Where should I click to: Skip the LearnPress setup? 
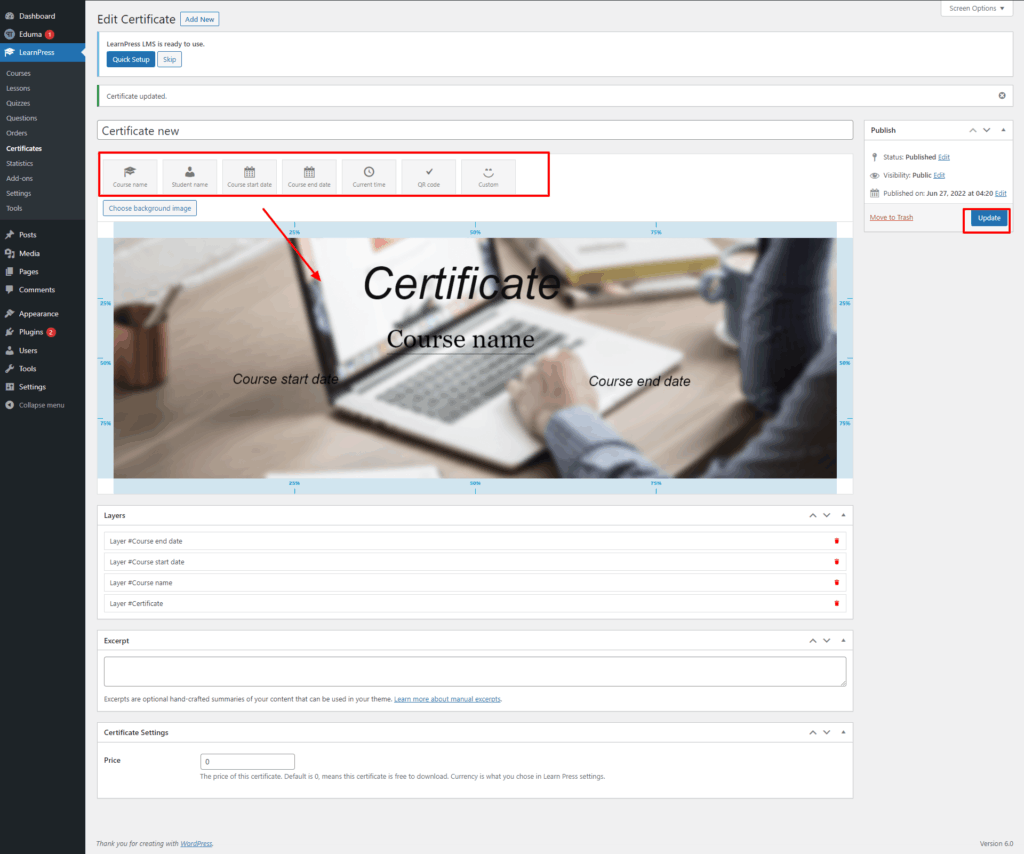click(x=169, y=59)
